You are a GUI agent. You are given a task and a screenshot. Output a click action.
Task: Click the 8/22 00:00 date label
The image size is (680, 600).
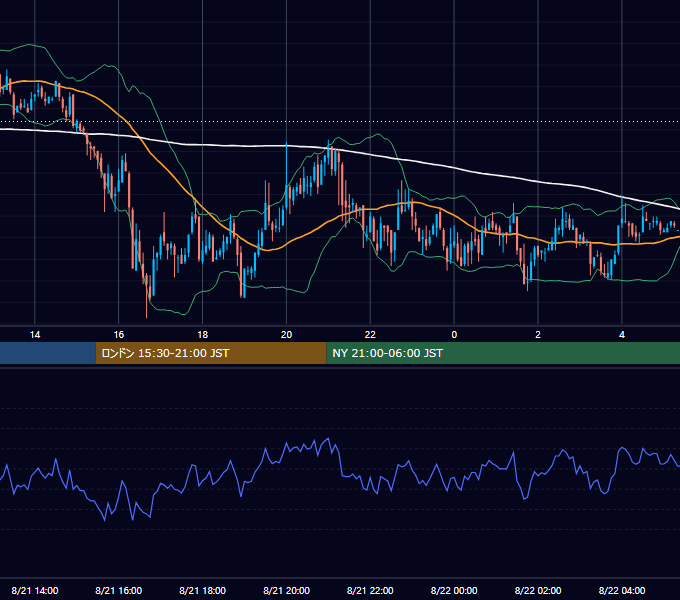coord(454,590)
